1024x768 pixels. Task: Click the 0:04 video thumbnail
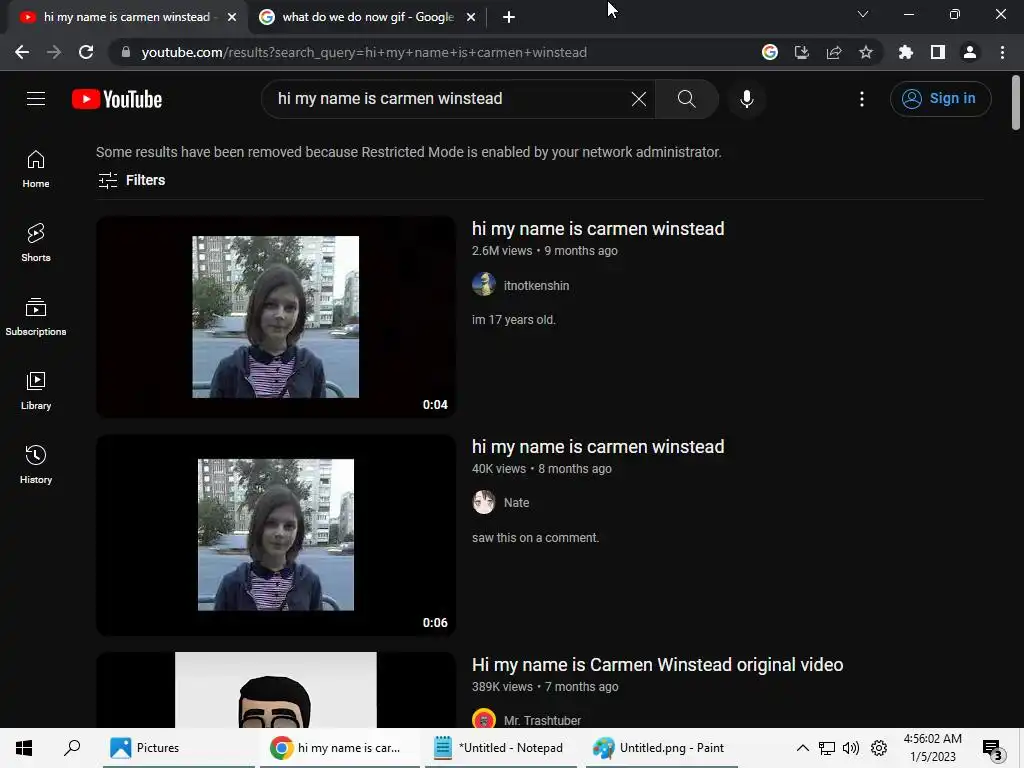276,317
